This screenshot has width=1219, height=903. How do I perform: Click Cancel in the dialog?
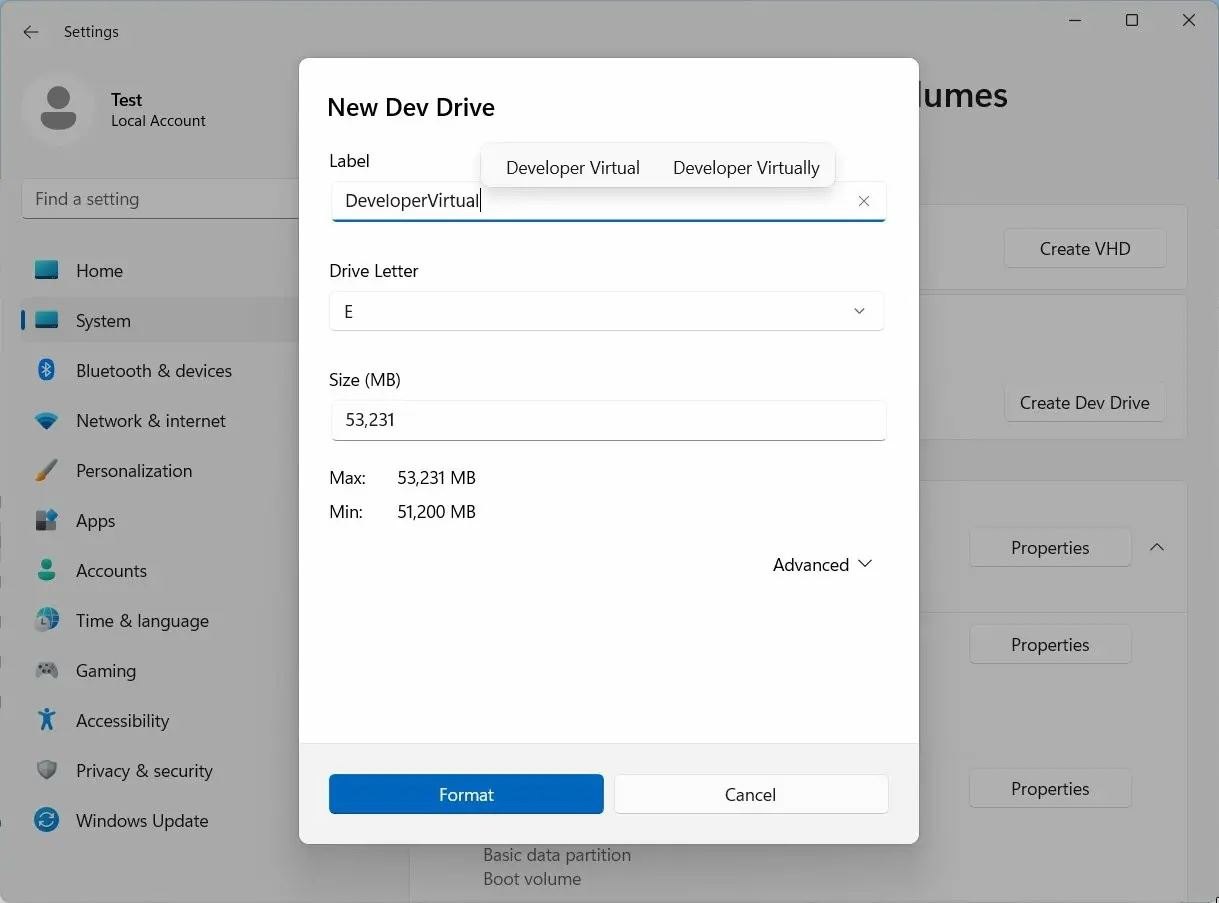750,795
